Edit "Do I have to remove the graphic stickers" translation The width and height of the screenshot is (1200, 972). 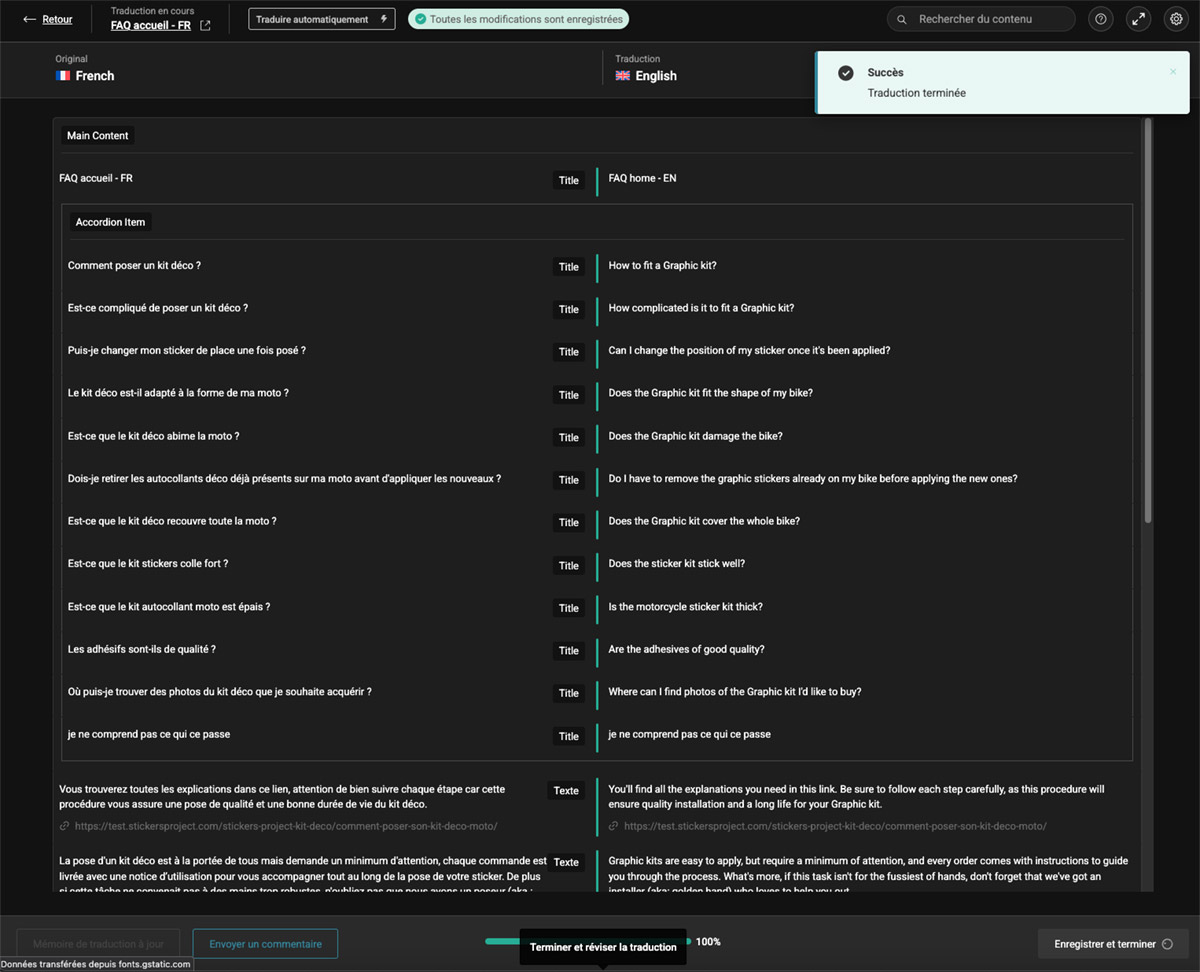813,478
